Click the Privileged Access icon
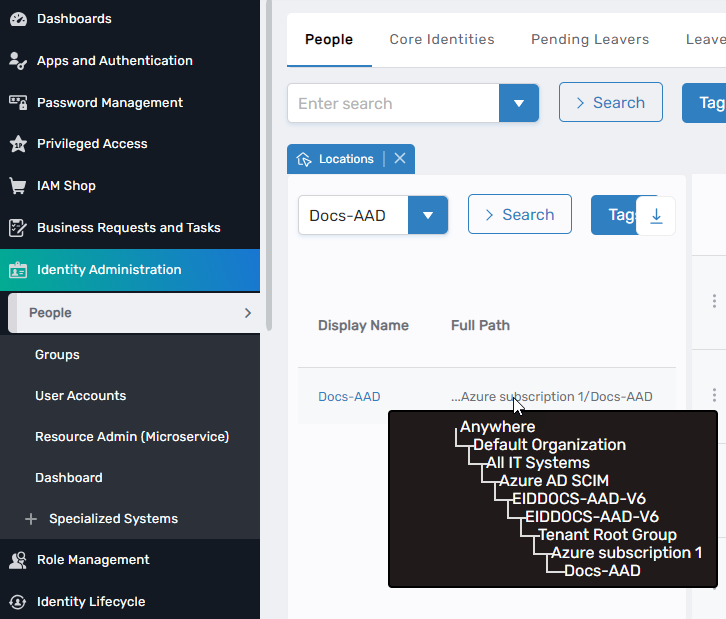The width and height of the screenshot is (726, 619). (17, 144)
